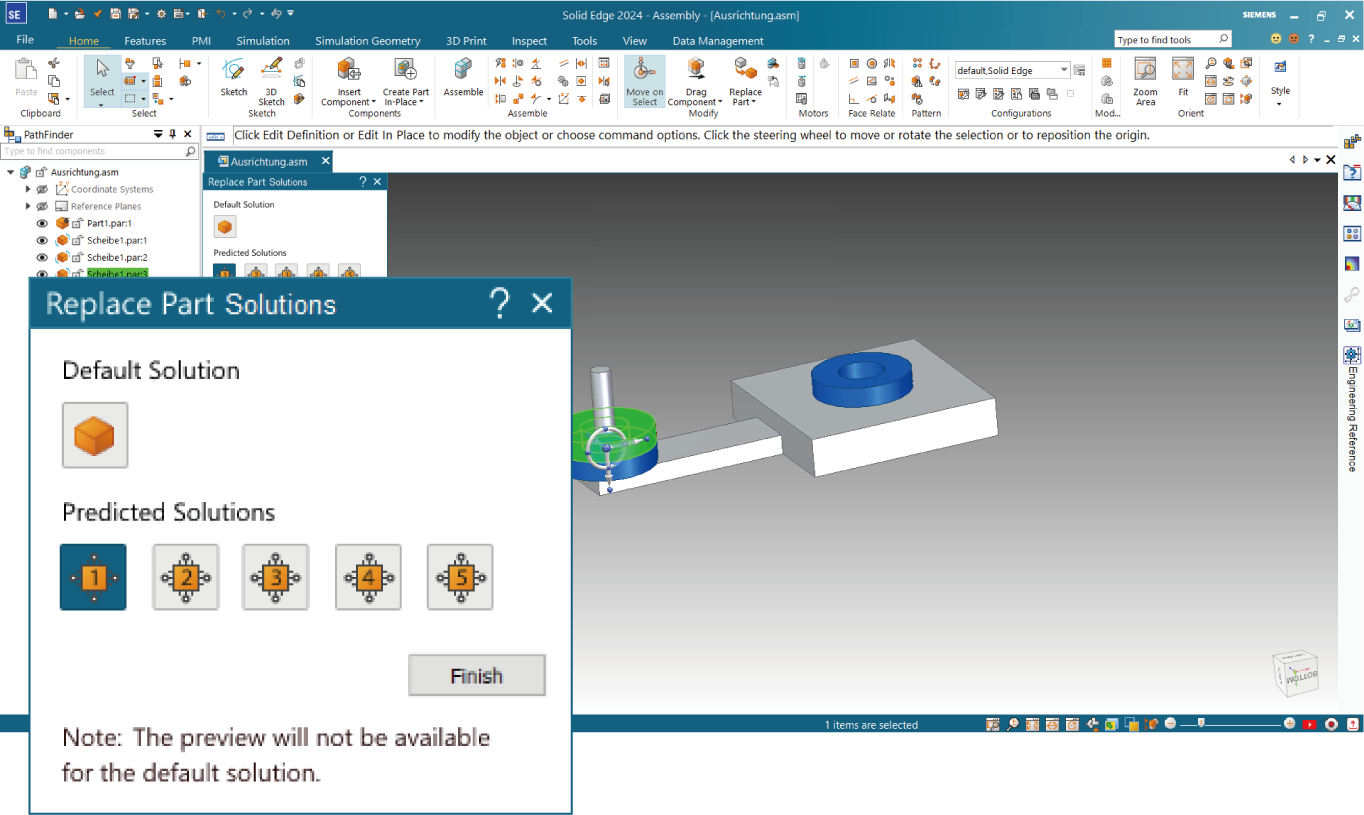The height and width of the screenshot is (815, 1364).
Task: Pin the PathFinder panel with the pushpin
Action: [x=173, y=134]
